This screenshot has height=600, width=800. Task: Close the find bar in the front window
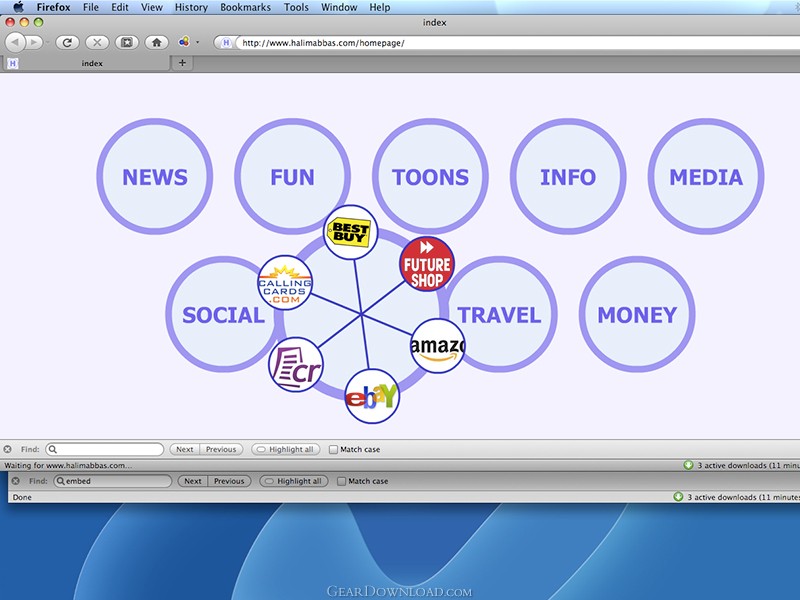[7, 449]
